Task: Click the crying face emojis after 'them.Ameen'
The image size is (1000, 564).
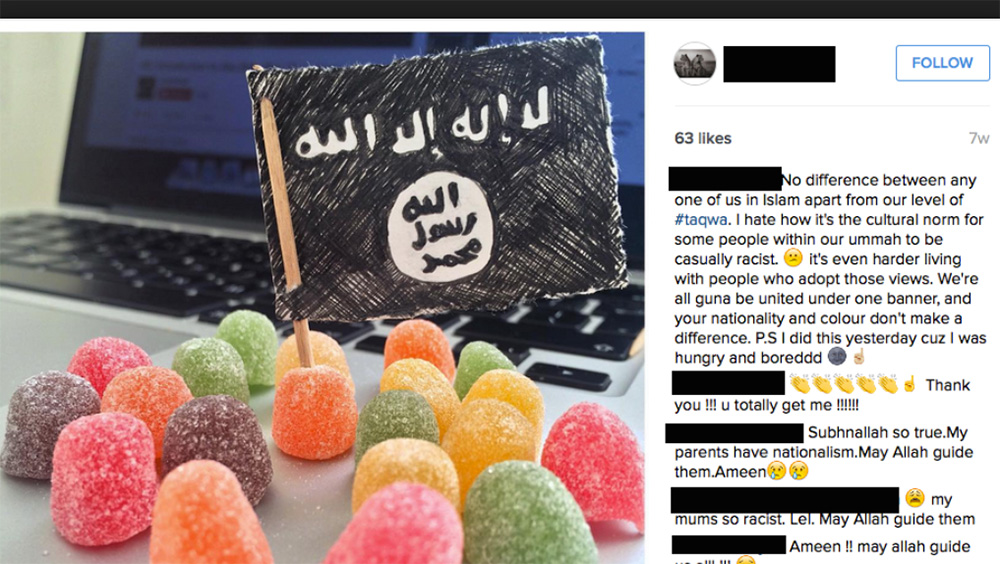Action: coord(788,471)
